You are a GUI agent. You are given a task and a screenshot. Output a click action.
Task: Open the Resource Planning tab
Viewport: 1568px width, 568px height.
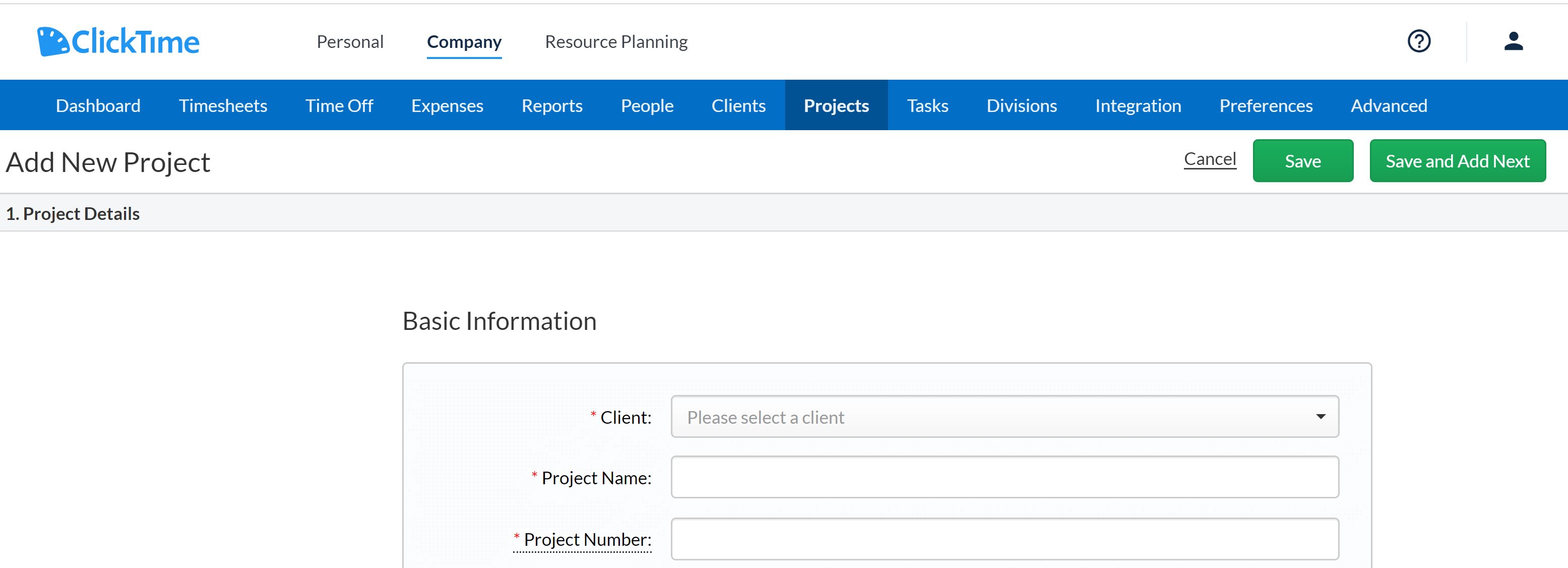616,41
